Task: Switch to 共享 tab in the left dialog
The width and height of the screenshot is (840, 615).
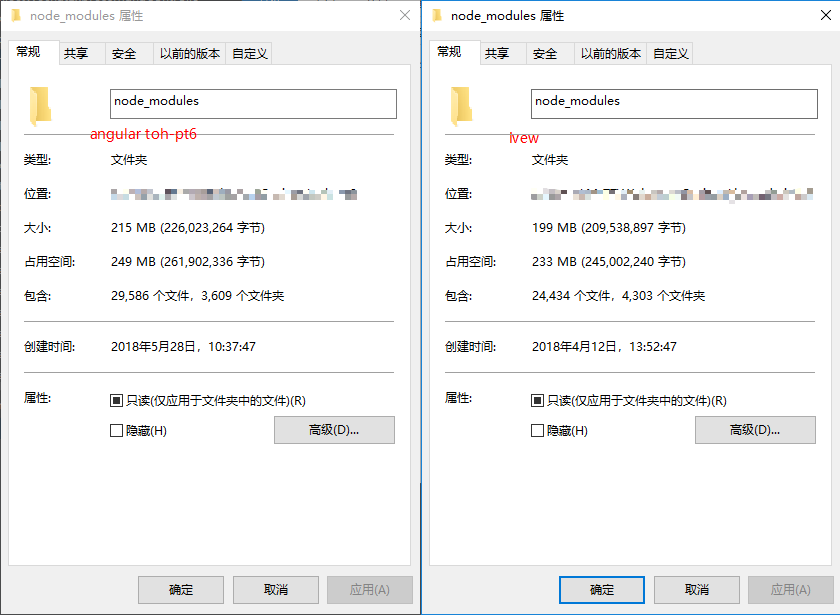Action: [x=76, y=54]
